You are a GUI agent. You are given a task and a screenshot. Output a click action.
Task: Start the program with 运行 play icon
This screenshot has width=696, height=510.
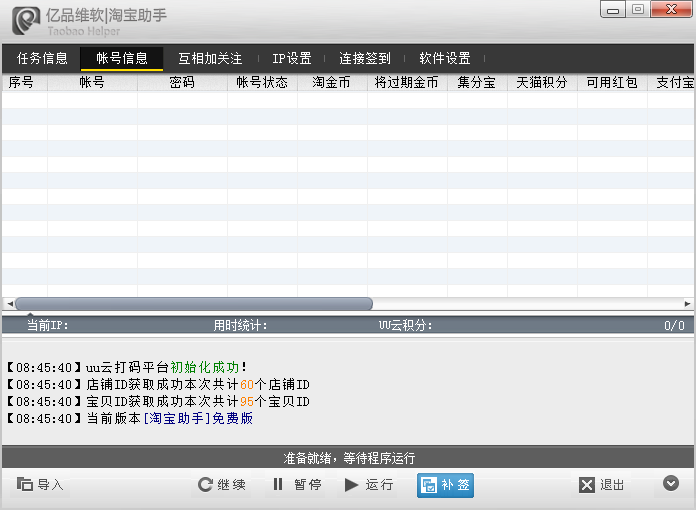tap(368, 485)
